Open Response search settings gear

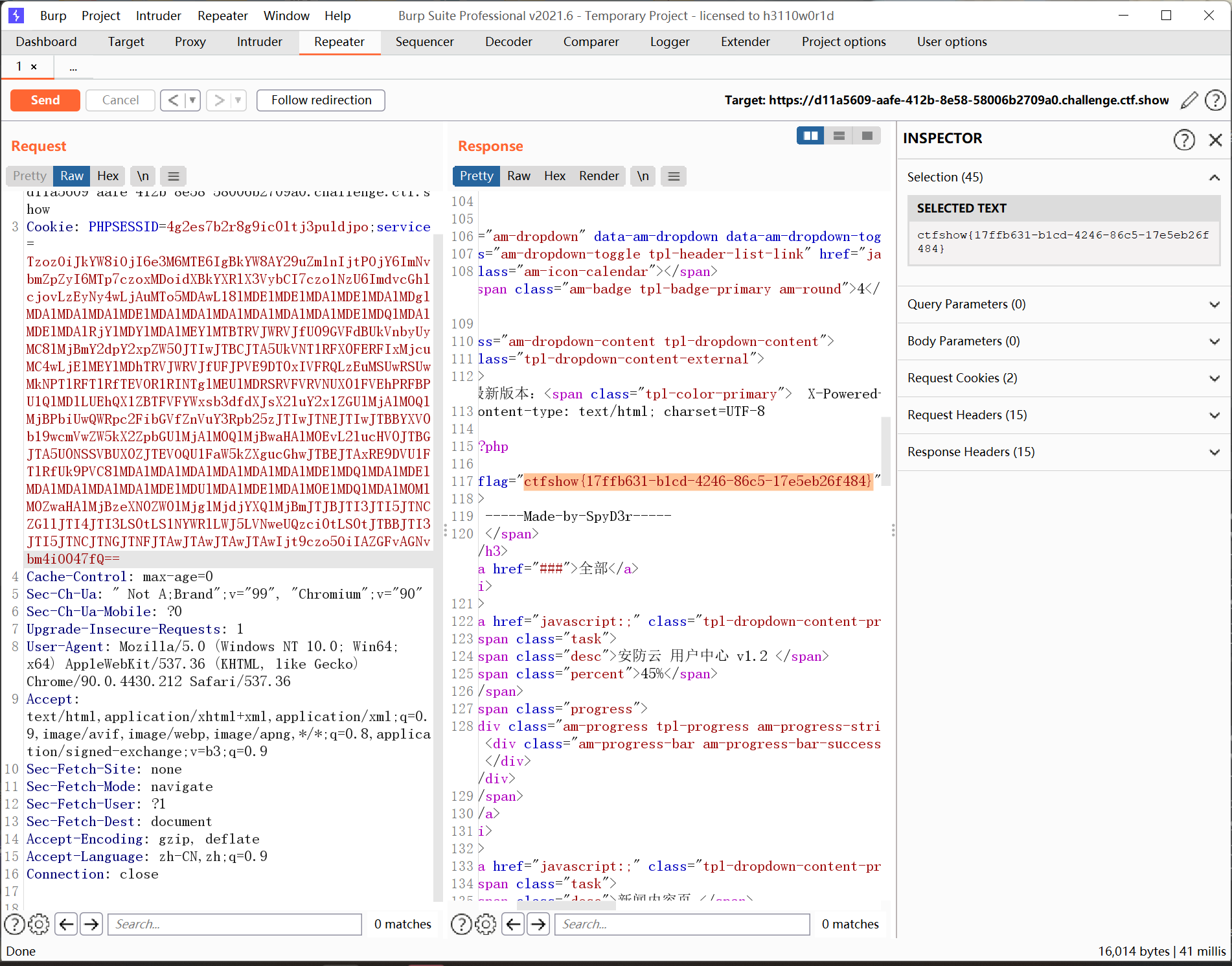coord(486,924)
